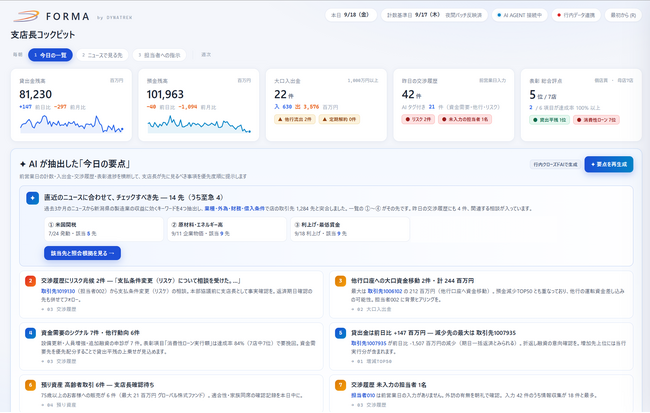Open the 貸出金残高 81,230 card
This screenshot has height=413, width=650.
[x=71, y=105]
